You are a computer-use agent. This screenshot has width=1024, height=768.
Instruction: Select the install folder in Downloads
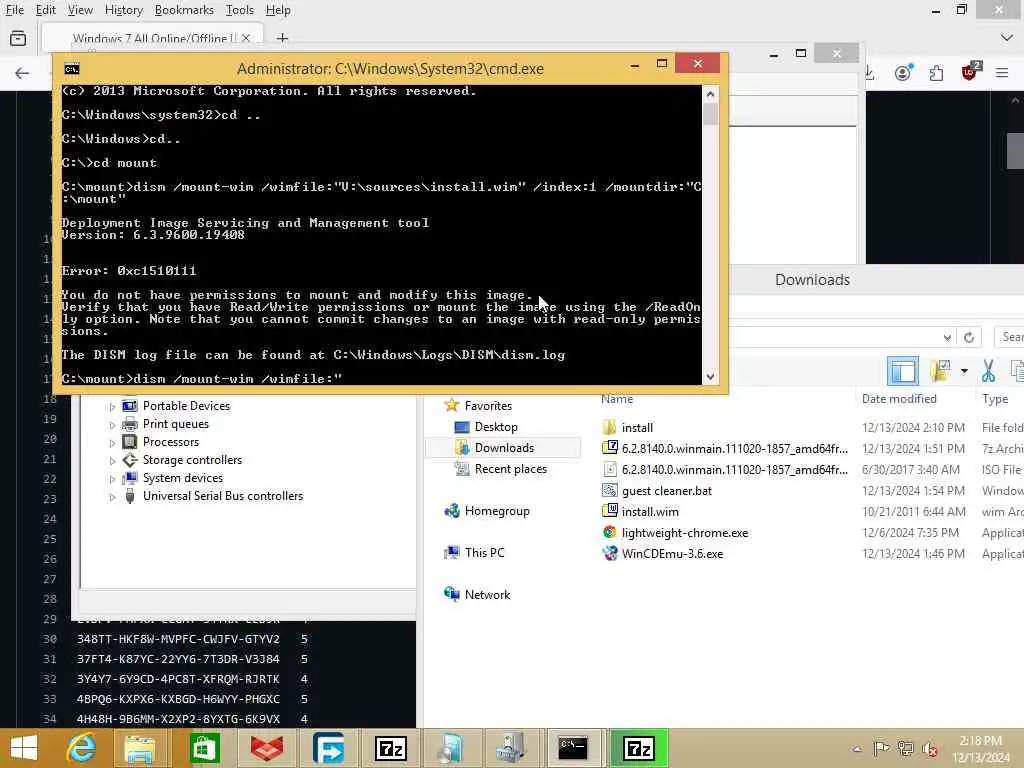coord(637,428)
